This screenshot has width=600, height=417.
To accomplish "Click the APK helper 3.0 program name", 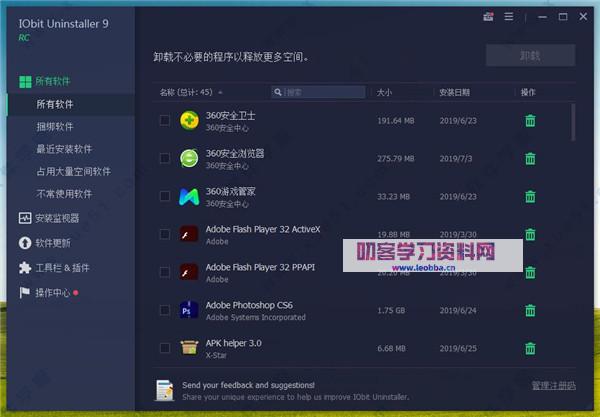I will coord(234,343).
